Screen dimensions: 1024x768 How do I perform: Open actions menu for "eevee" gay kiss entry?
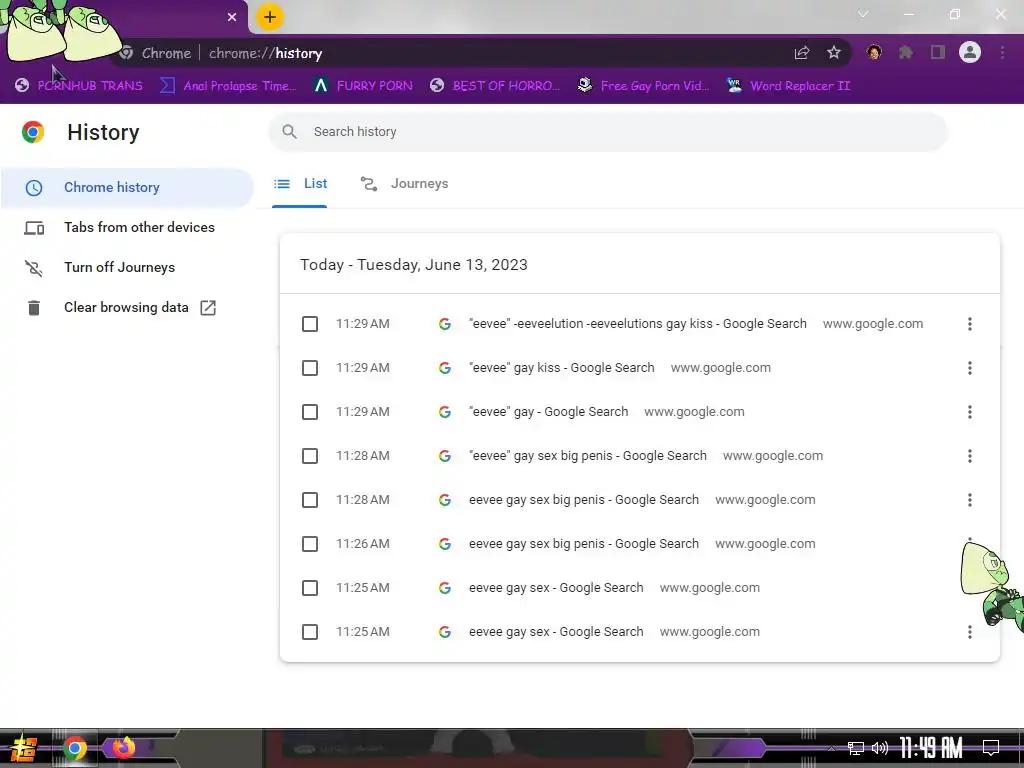(970, 368)
